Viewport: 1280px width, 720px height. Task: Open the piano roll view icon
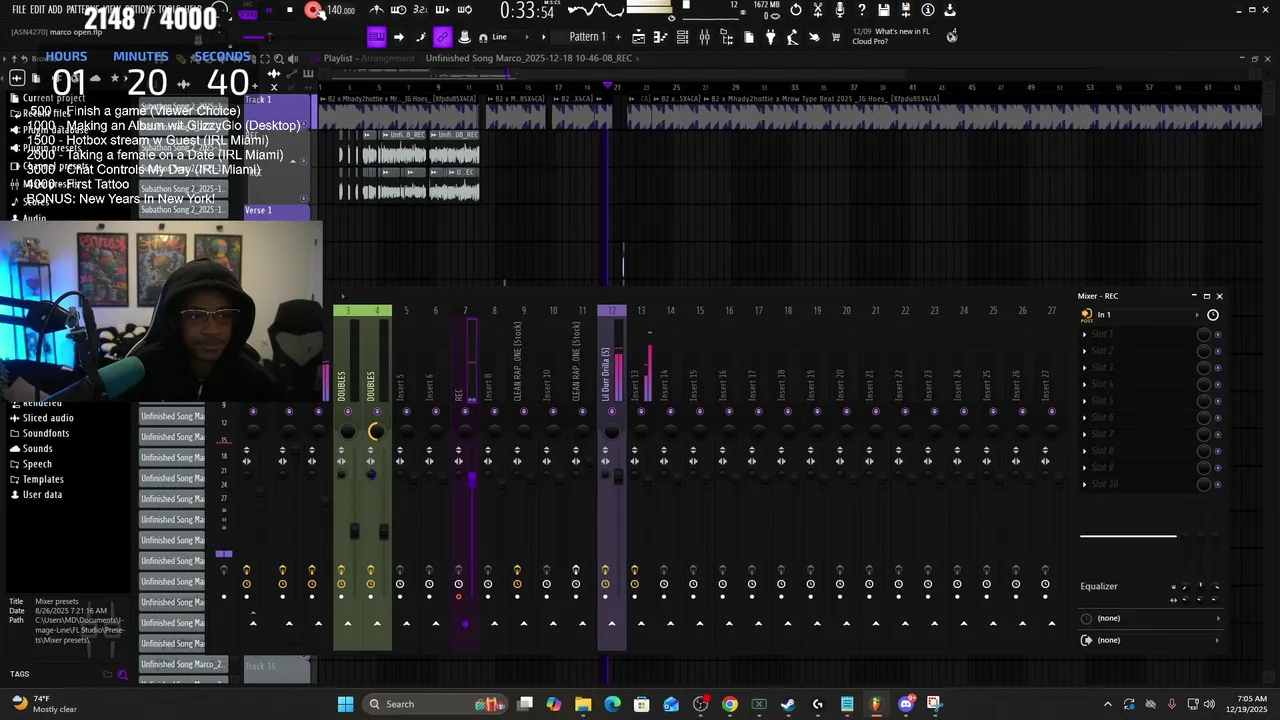660,37
